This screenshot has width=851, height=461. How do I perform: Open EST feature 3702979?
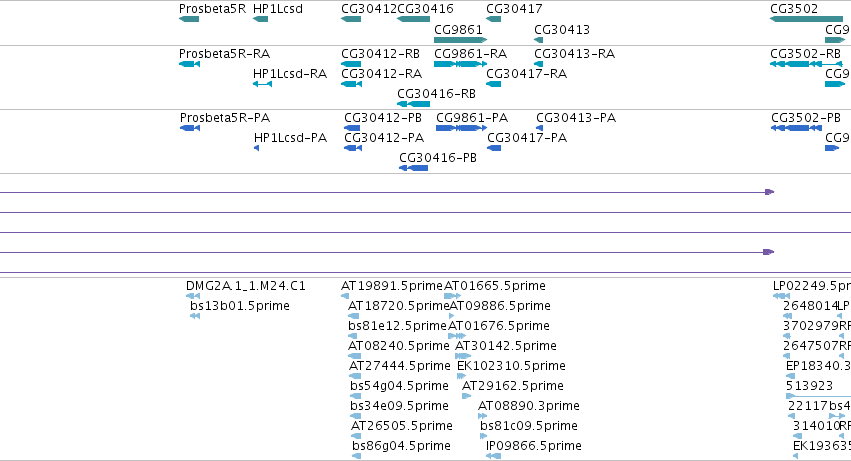click(810, 326)
